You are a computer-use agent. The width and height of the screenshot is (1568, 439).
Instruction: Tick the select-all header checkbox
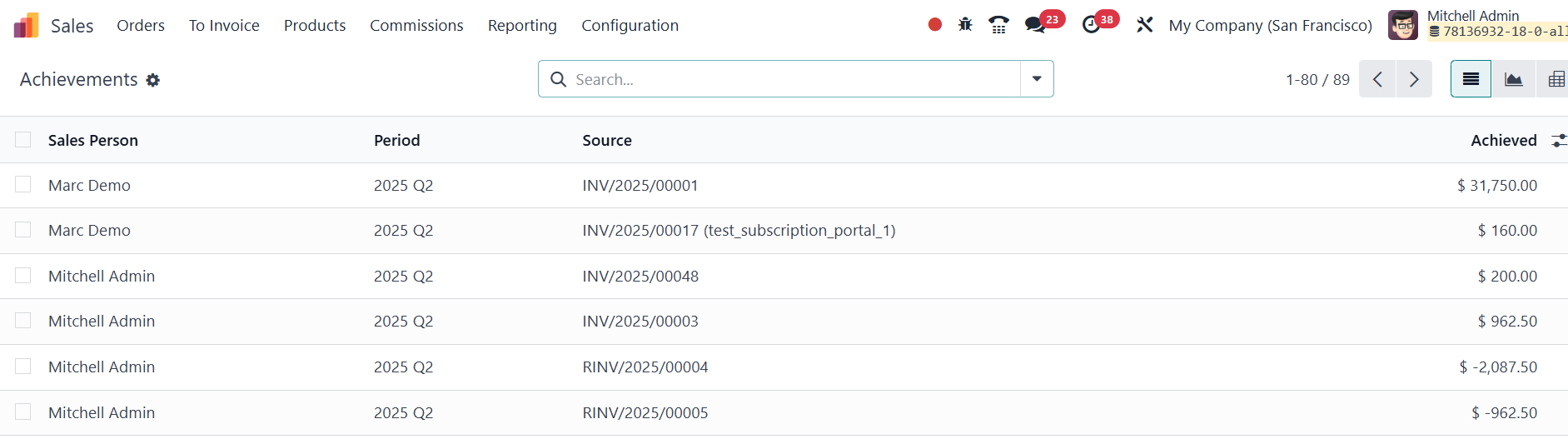pos(23,140)
